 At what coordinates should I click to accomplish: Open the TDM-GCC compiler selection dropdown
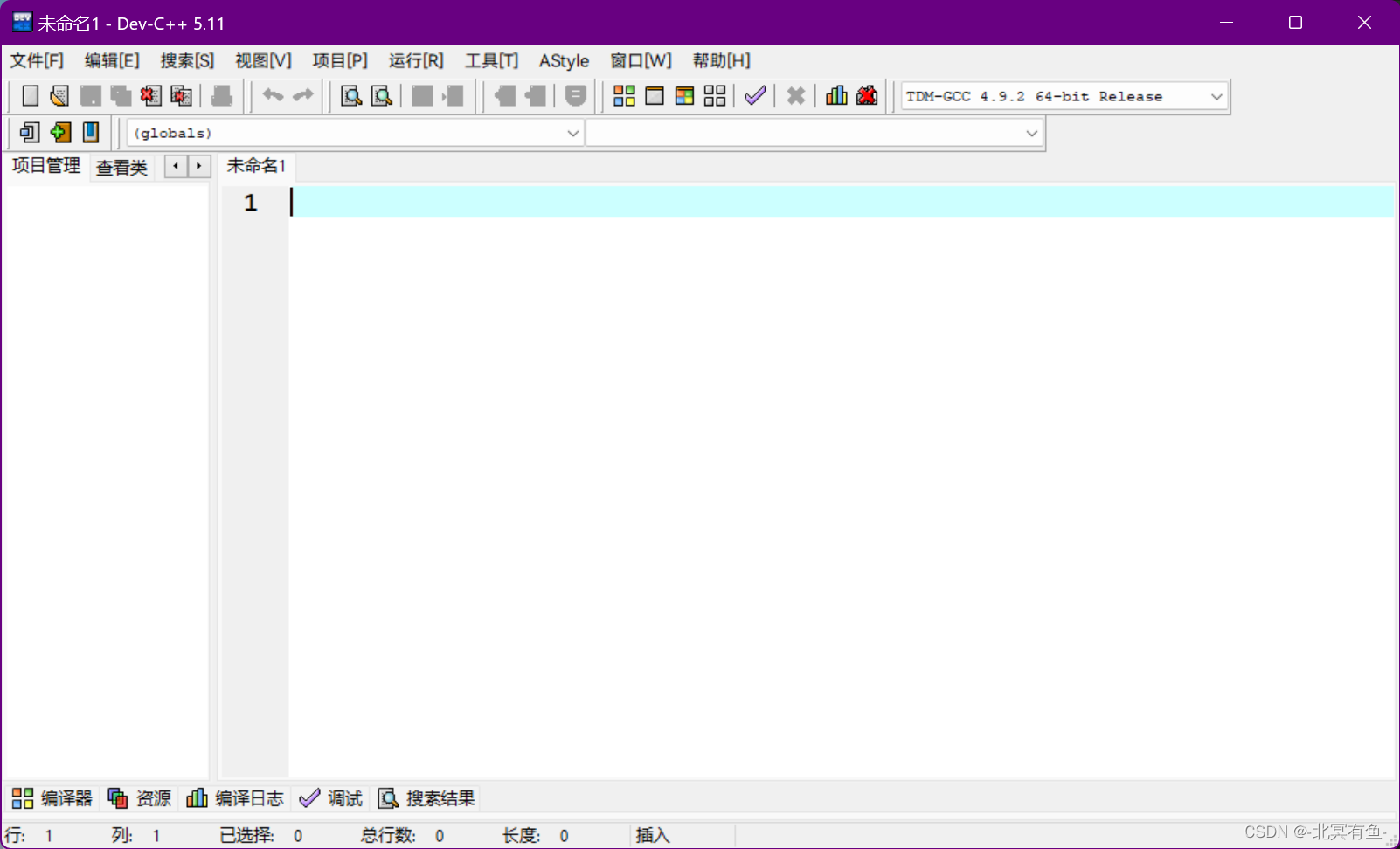[x=1216, y=96]
